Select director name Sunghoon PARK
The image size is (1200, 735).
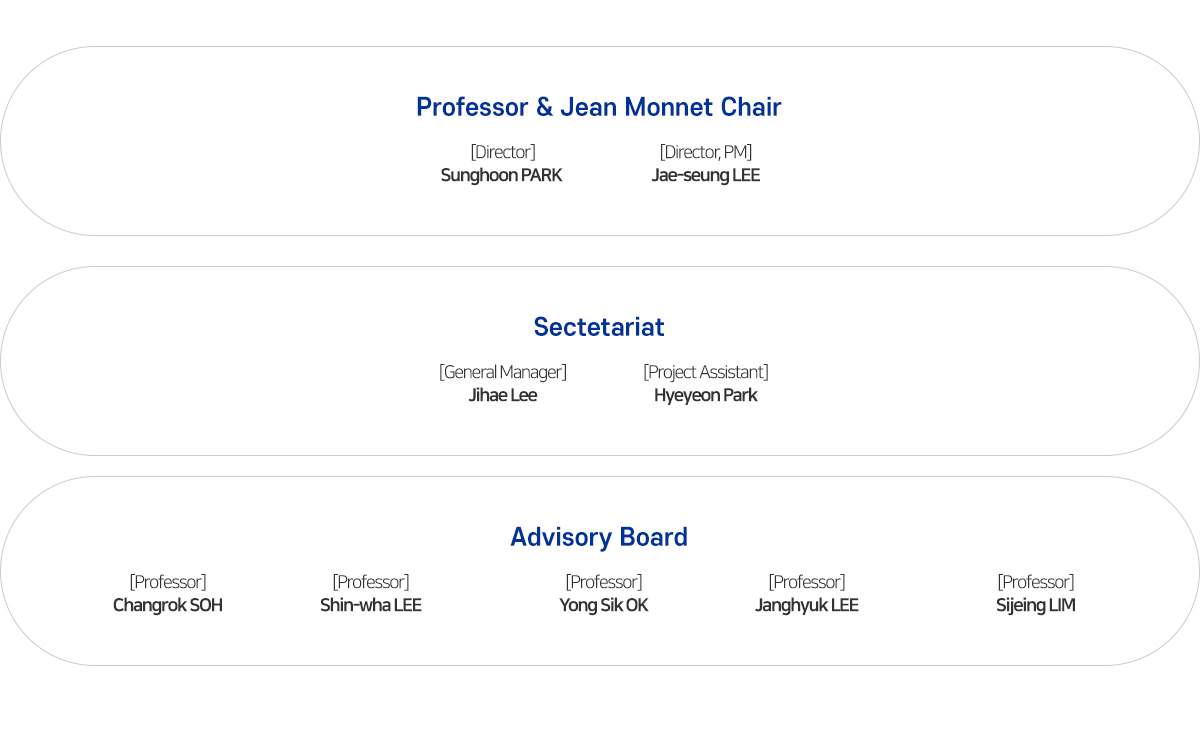[501, 175]
